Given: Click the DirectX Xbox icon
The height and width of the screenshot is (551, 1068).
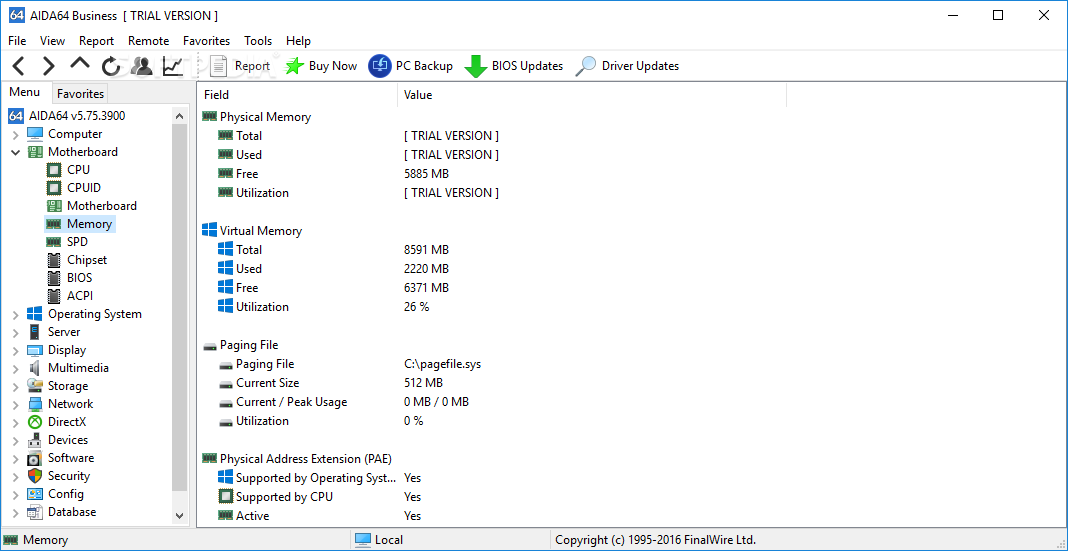Looking at the screenshot, I should click(35, 422).
